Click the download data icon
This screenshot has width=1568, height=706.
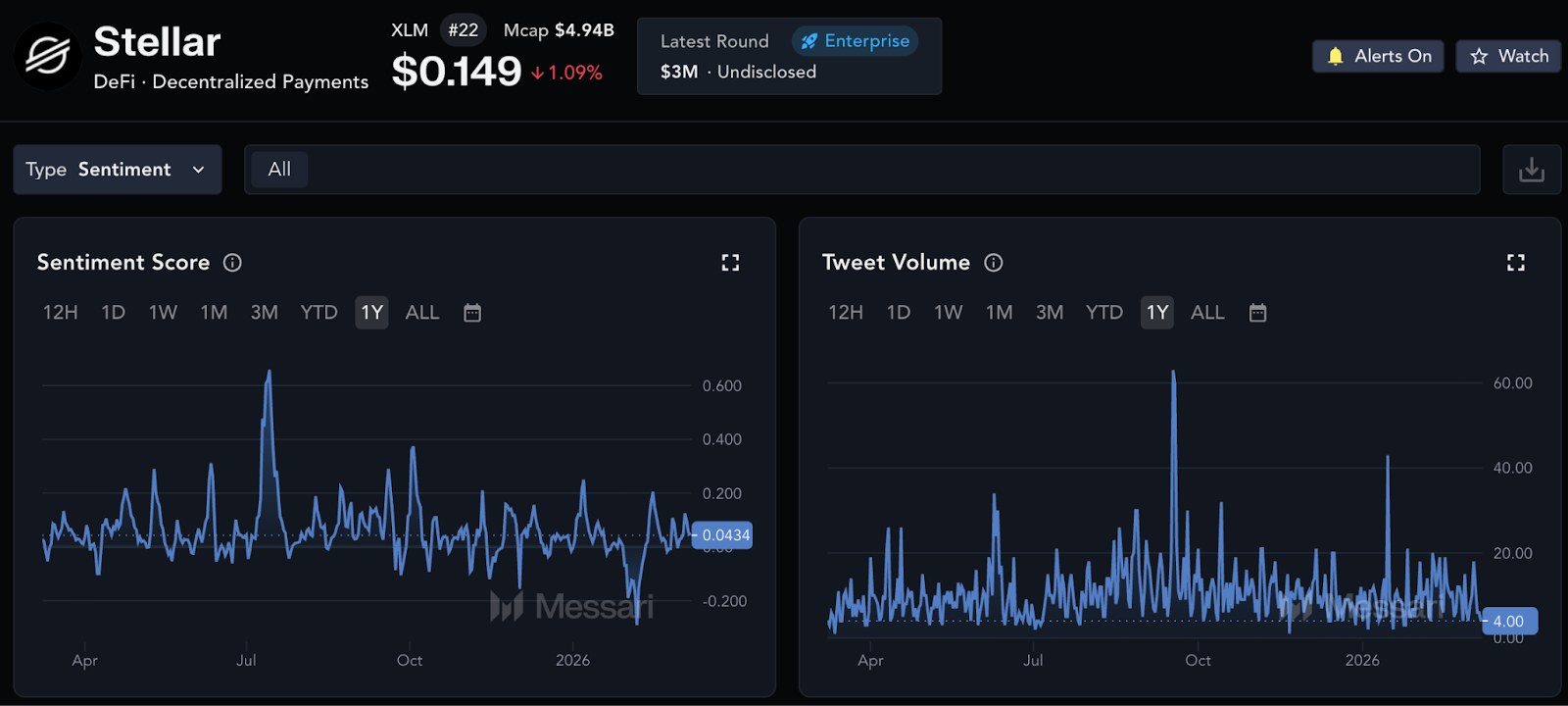point(1531,170)
